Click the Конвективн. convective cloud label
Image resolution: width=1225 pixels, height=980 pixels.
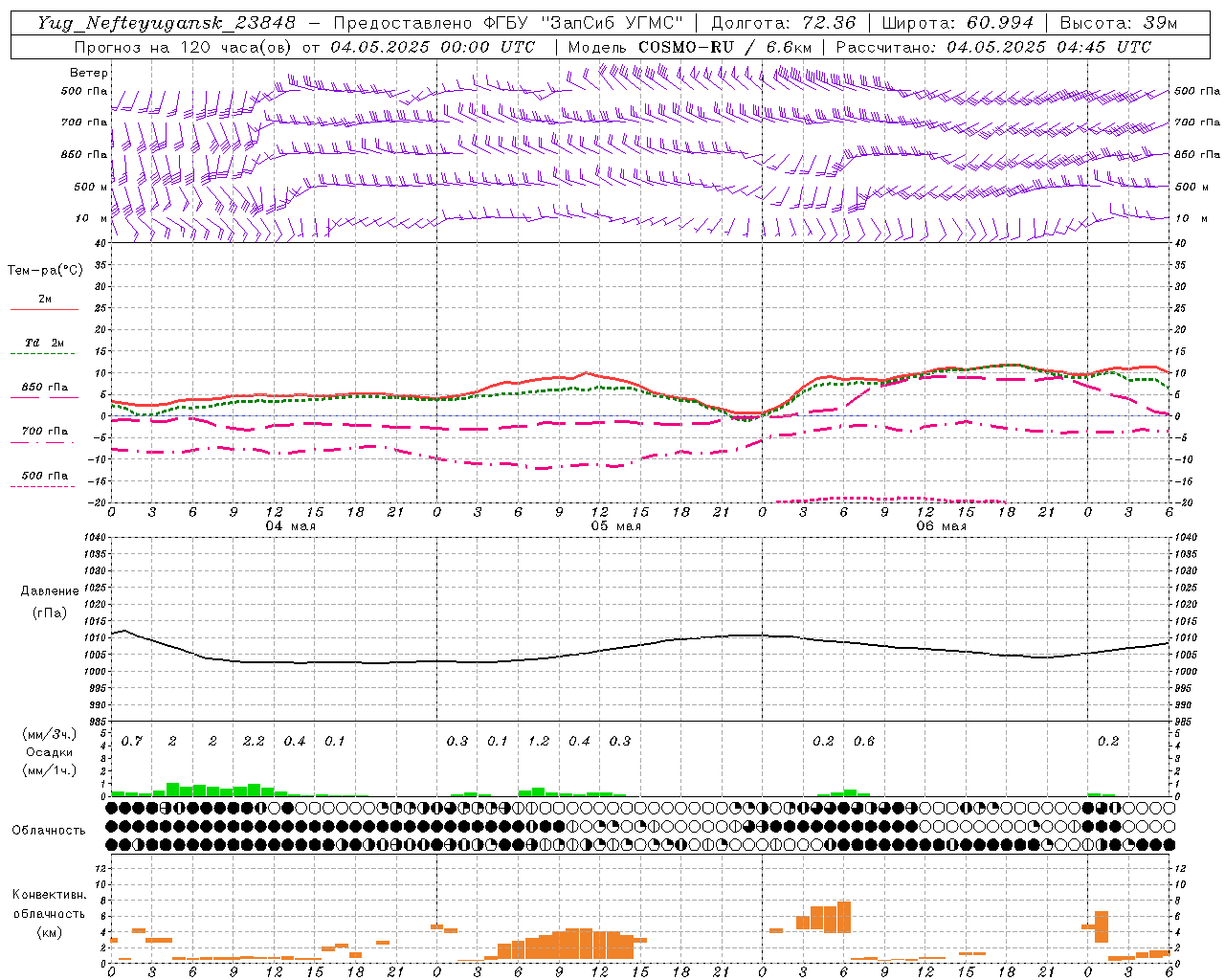(x=49, y=895)
